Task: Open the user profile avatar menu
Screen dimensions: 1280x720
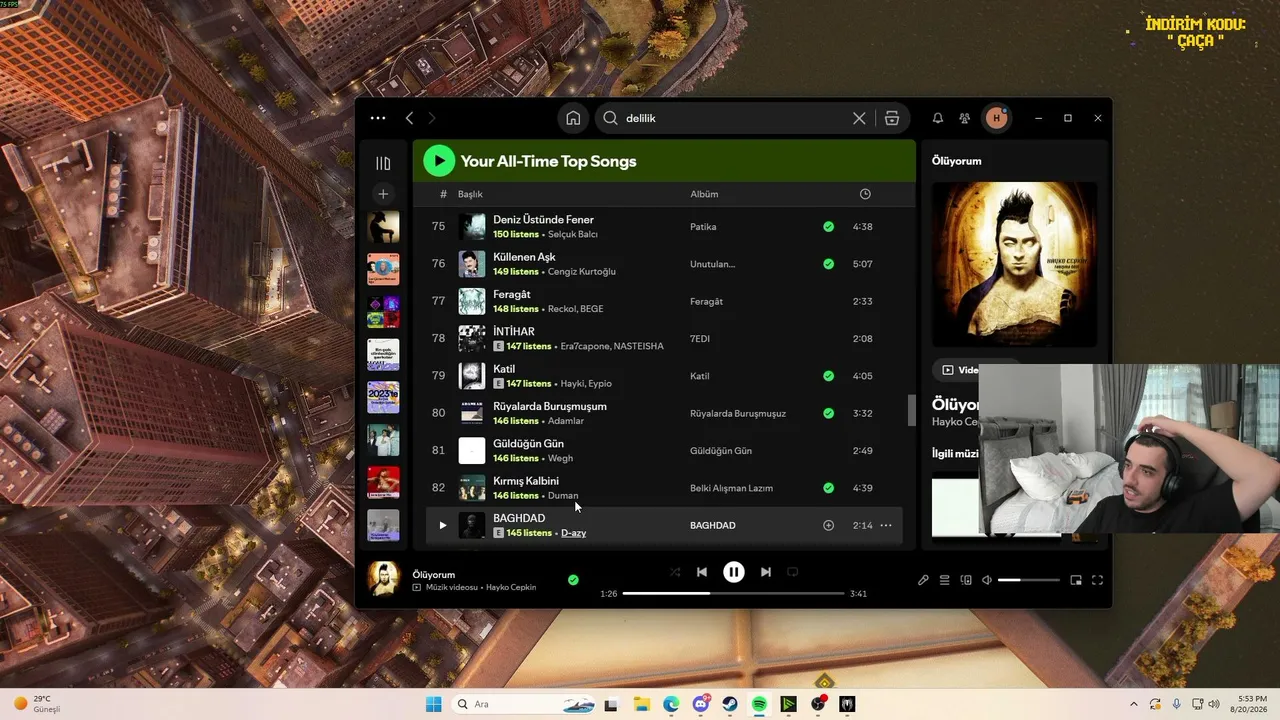Action: click(x=996, y=118)
